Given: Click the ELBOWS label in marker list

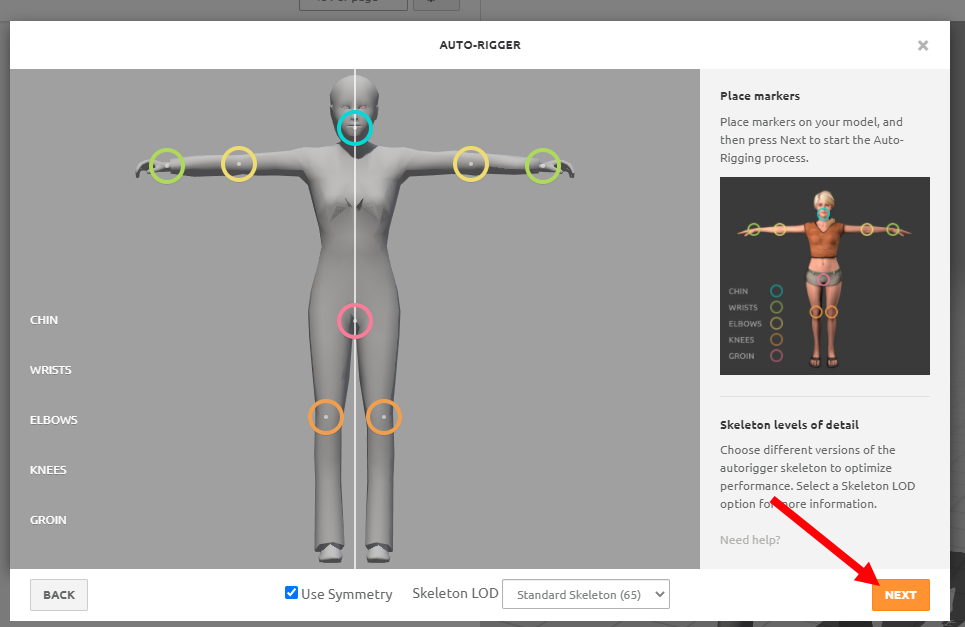Looking at the screenshot, I should click(x=54, y=420).
